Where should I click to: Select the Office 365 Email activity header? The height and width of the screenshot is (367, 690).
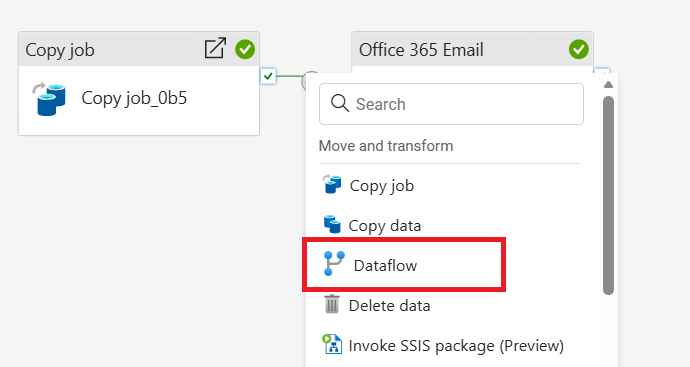[473, 49]
